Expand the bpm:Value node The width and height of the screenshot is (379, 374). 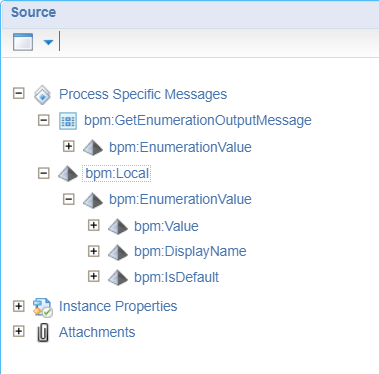point(94,225)
